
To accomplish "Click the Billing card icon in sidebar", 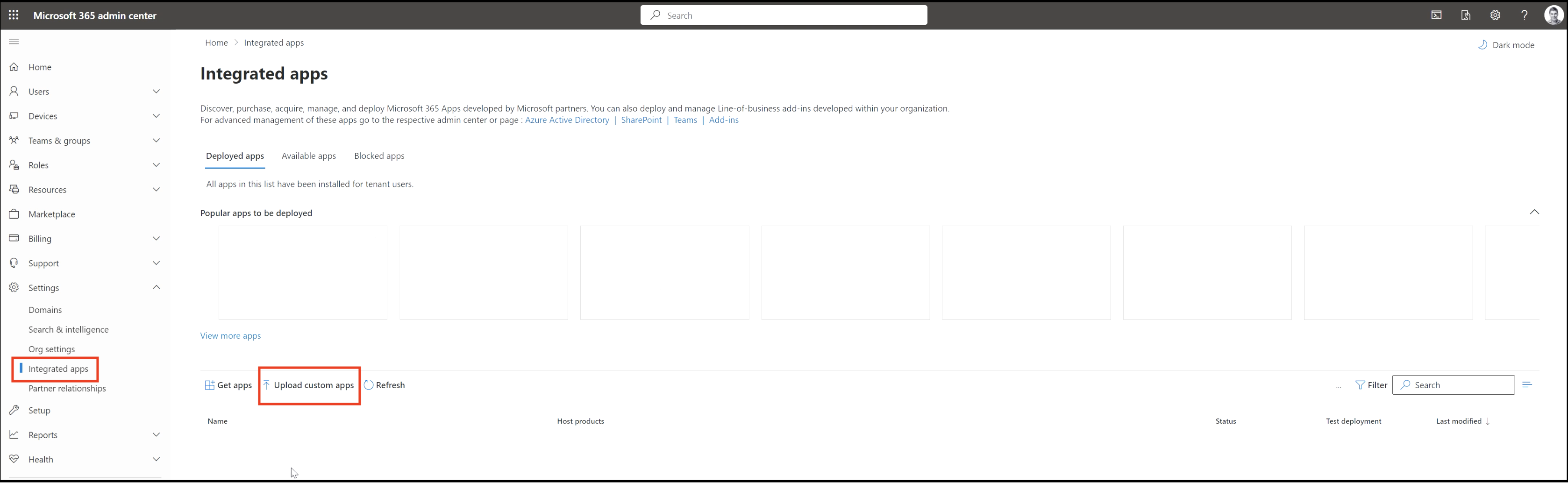I will (14, 238).
